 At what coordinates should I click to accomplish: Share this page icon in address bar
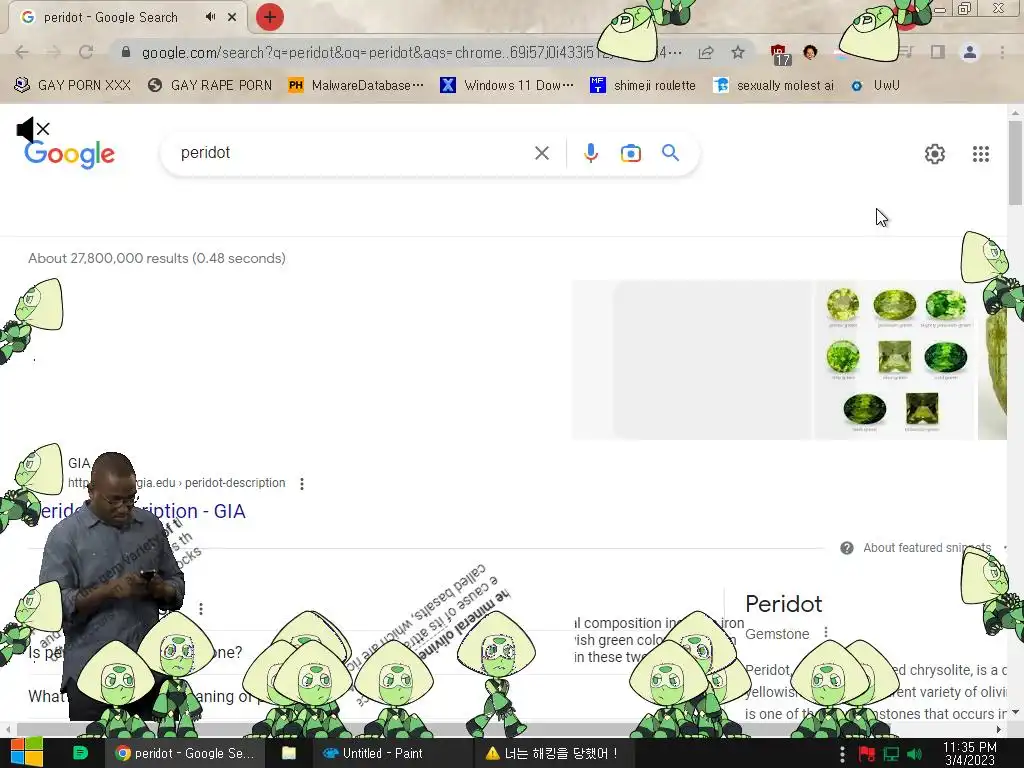pyautogui.click(x=706, y=52)
